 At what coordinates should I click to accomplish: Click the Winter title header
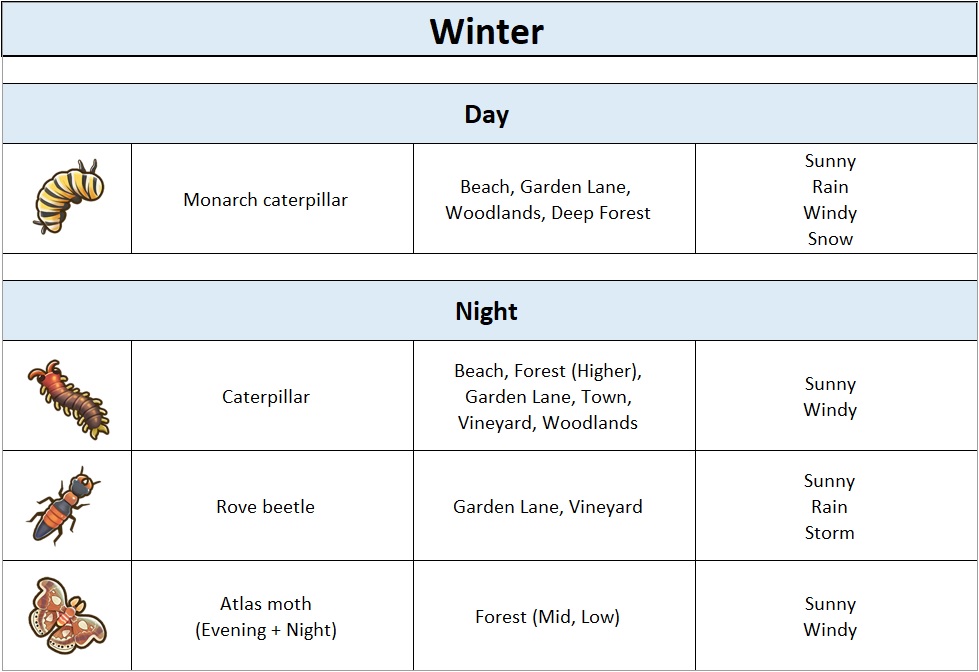tap(487, 30)
